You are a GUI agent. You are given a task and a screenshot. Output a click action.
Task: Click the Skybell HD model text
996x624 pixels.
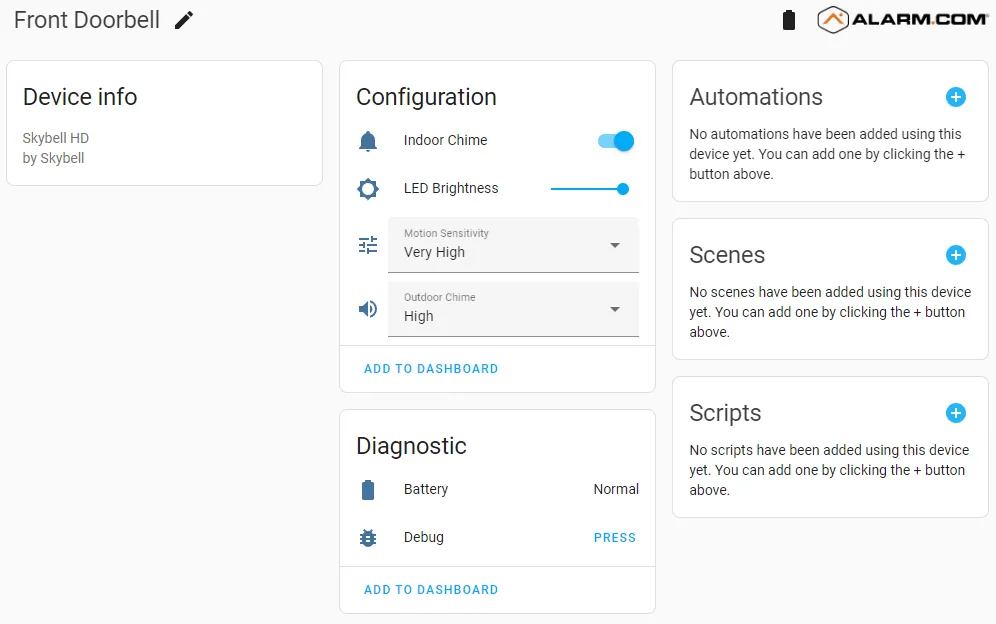(56, 139)
